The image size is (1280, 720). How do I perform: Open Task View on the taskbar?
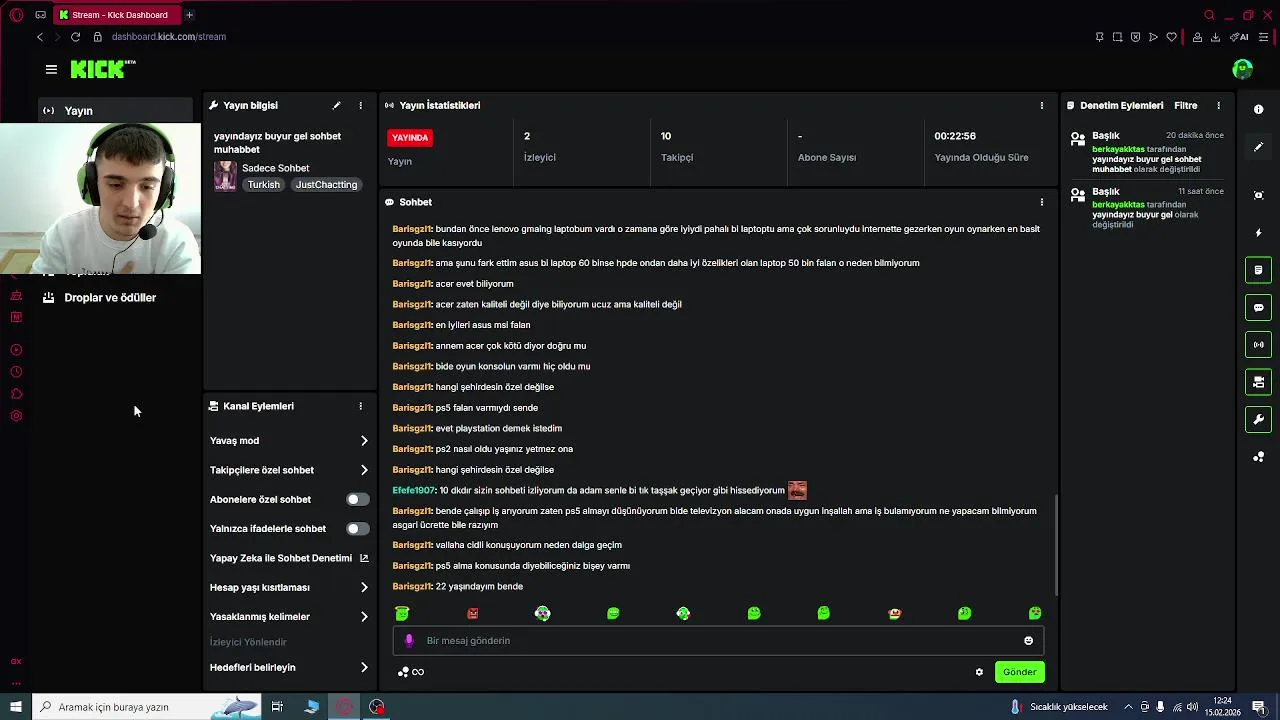coord(277,707)
